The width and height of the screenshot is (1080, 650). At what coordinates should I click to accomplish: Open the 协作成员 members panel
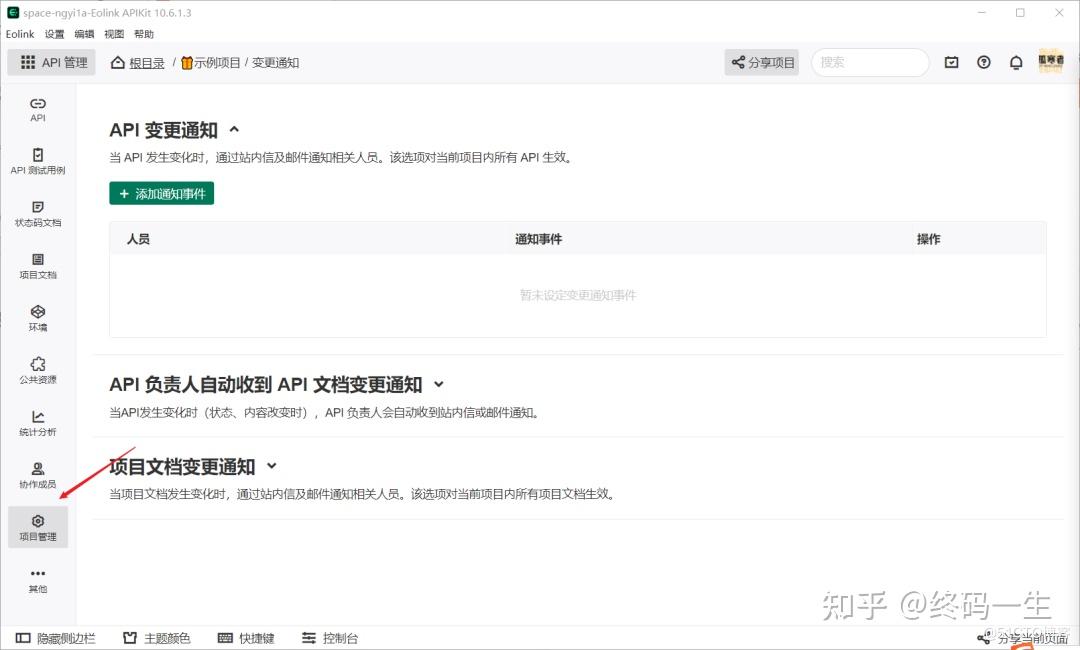(x=37, y=474)
